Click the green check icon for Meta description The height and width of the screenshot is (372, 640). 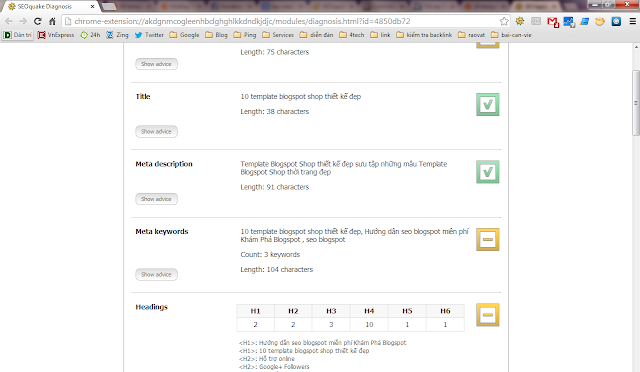(x=488, y=172)
